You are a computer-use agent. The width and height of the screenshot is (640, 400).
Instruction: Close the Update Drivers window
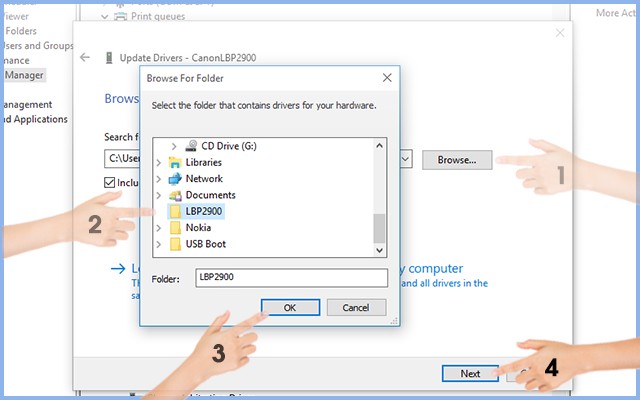tap(560, 33)
